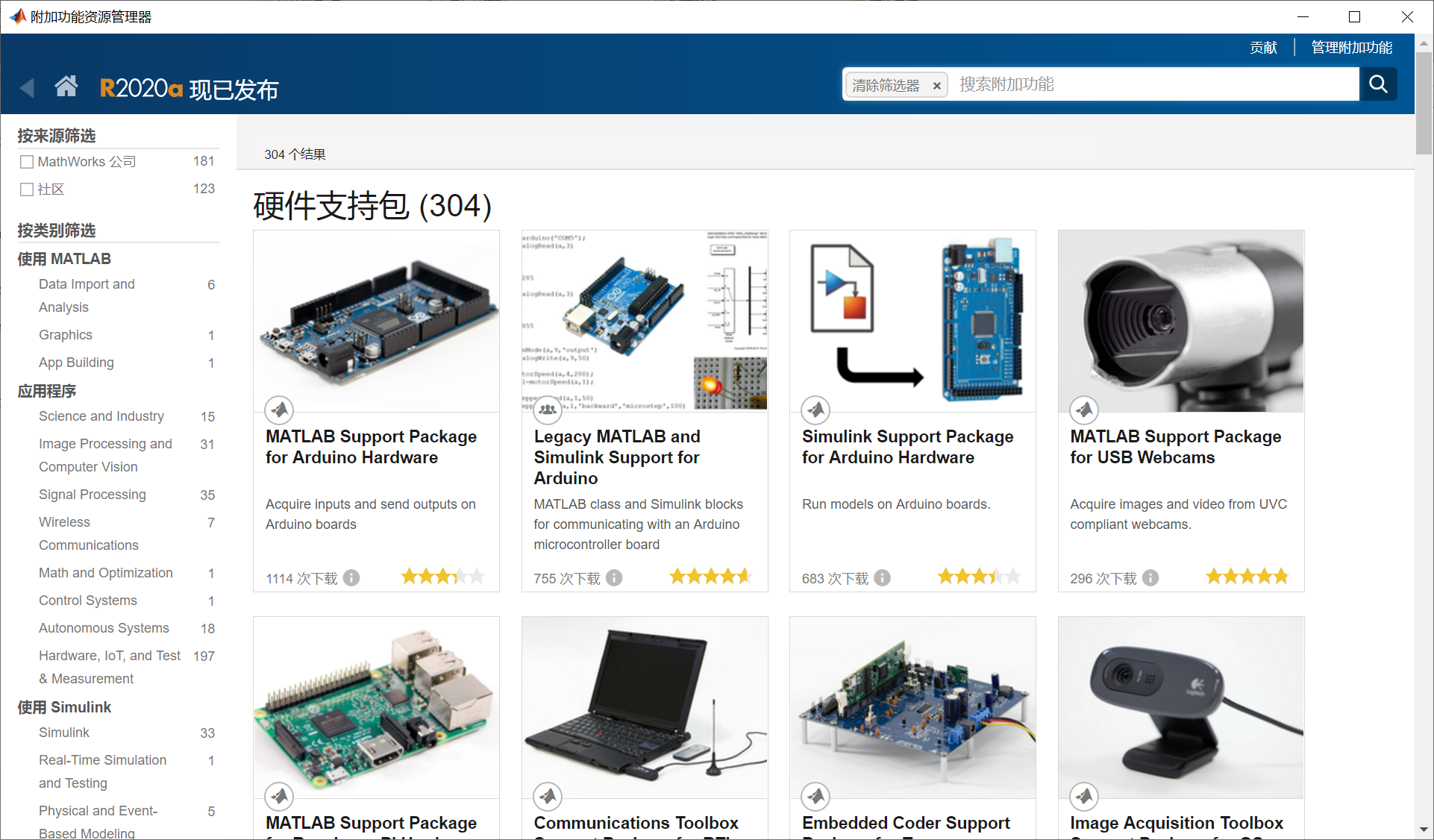Click the R2020a 现已发布 banner
This screenshot has height=840, width=1434.
(x=189, y=89)
